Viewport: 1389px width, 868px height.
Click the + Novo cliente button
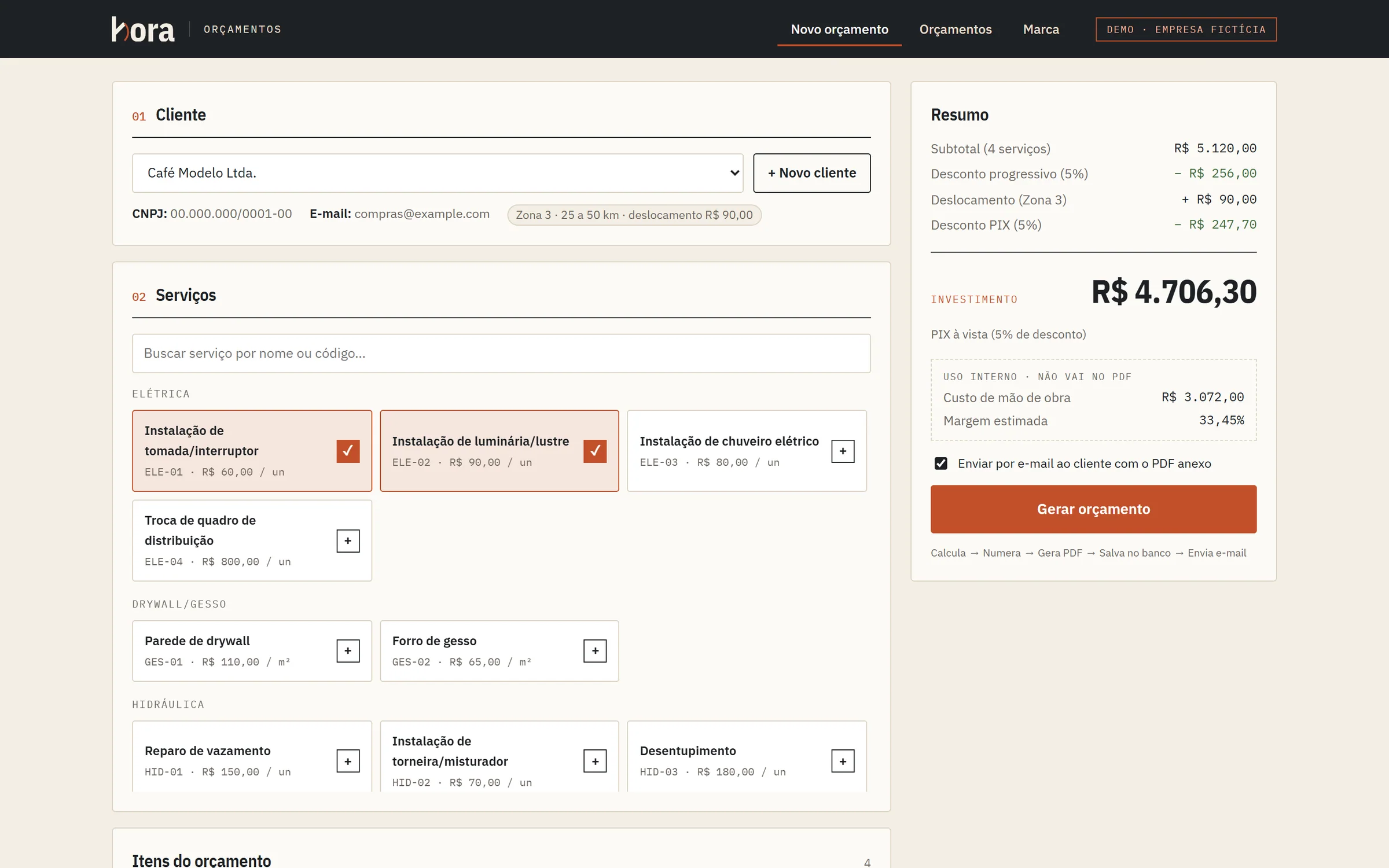[811, 173]
